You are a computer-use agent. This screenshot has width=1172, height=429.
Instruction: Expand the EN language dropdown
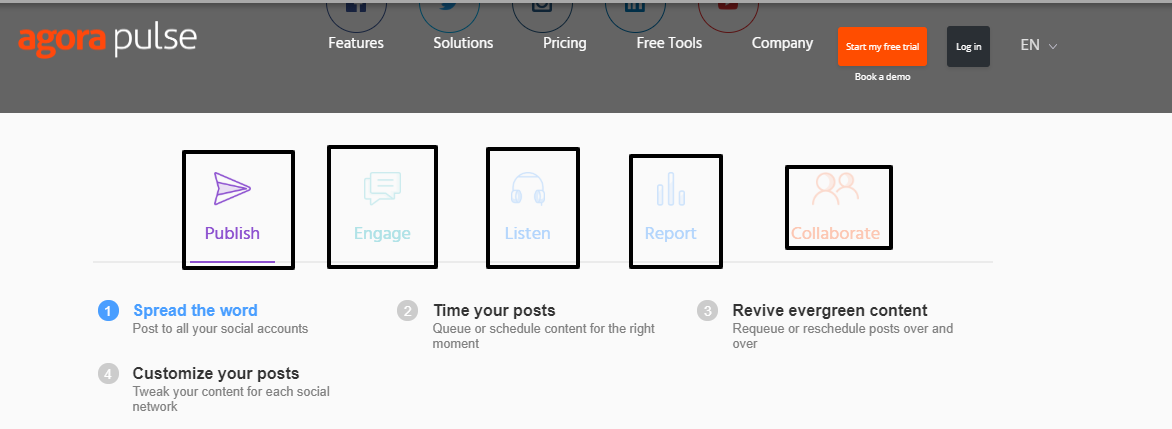[1039, 45]
